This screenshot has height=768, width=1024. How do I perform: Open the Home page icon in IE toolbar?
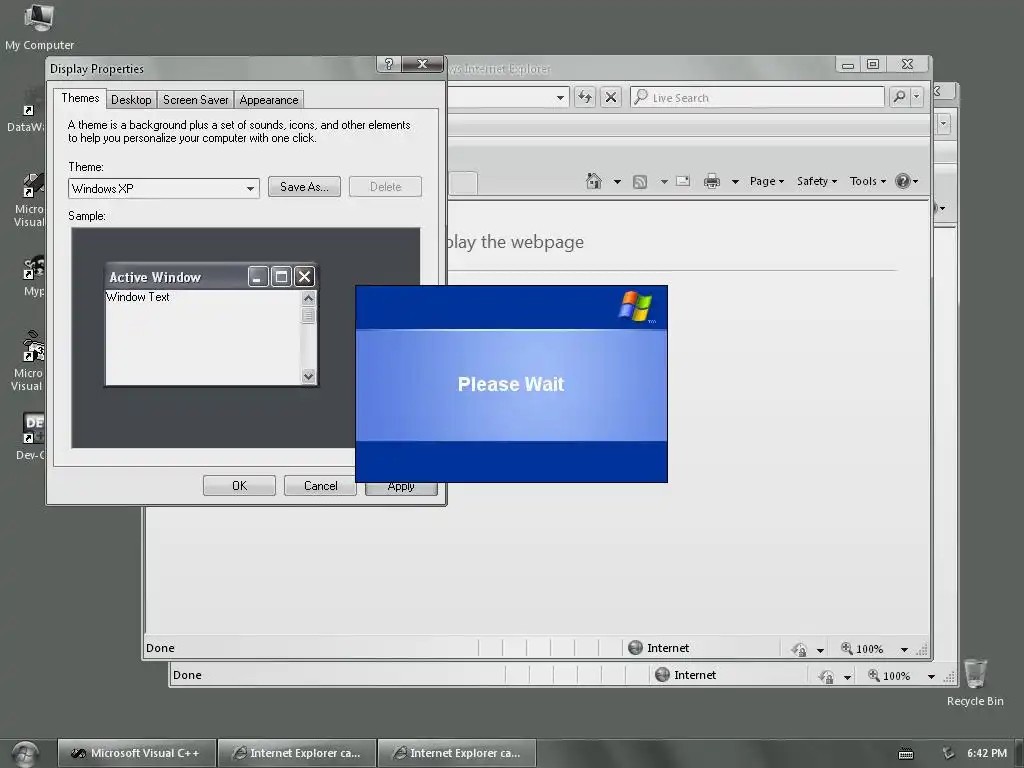click(594, 181)
